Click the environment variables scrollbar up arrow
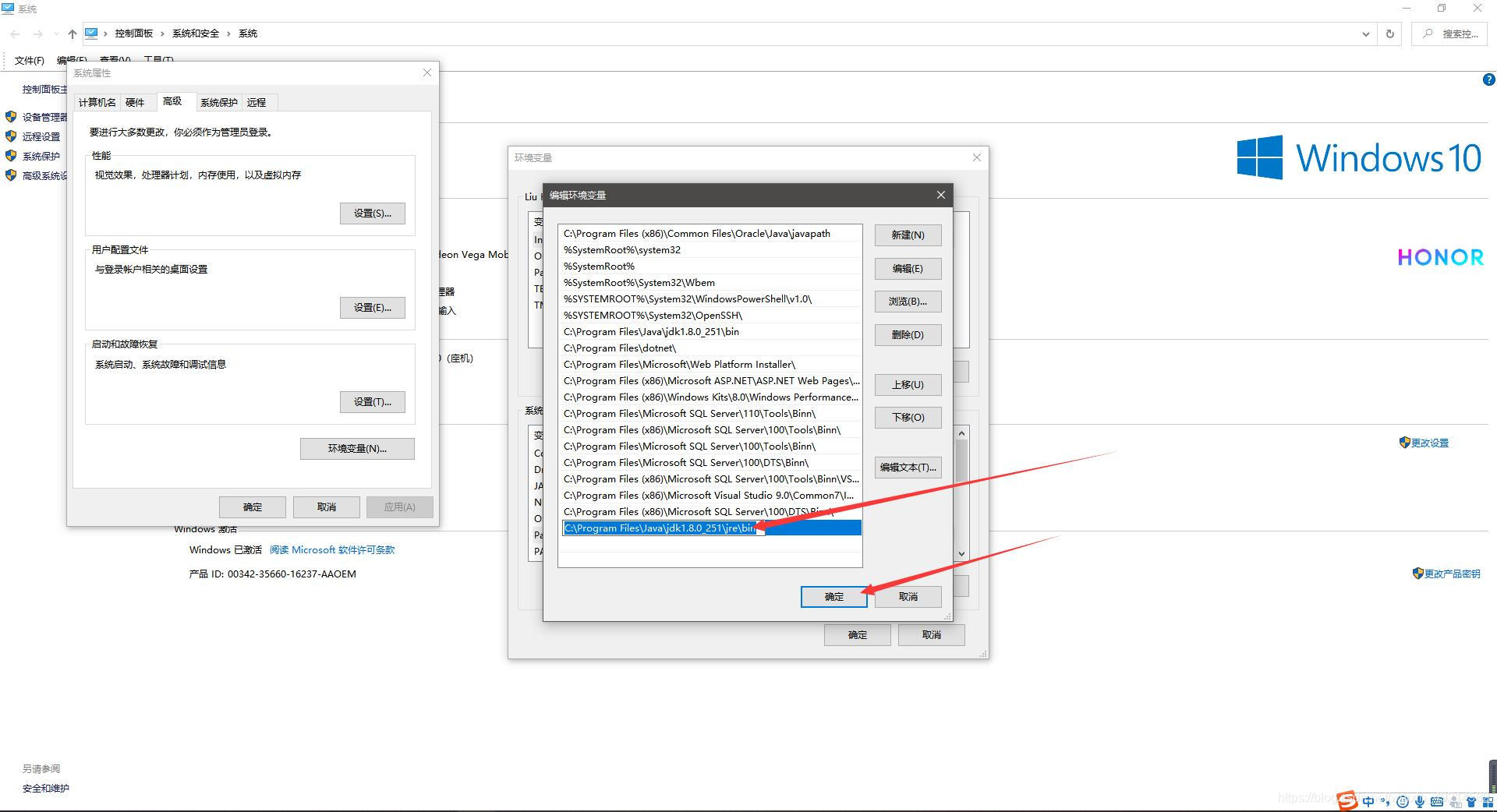This screenshot has width=1497, height=812. pyautogui.click(x=961, y=433)
